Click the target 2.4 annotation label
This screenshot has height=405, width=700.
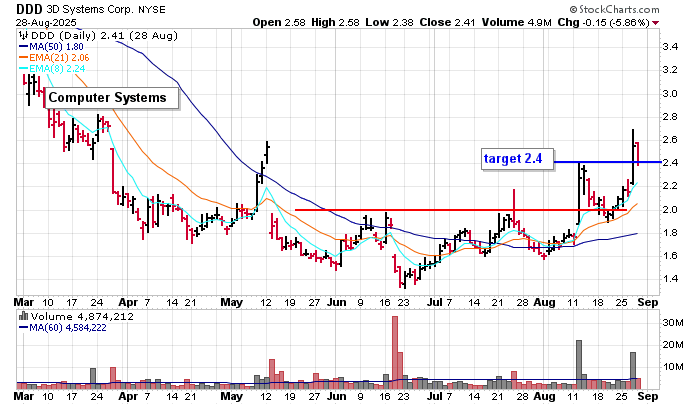point(517,159)
